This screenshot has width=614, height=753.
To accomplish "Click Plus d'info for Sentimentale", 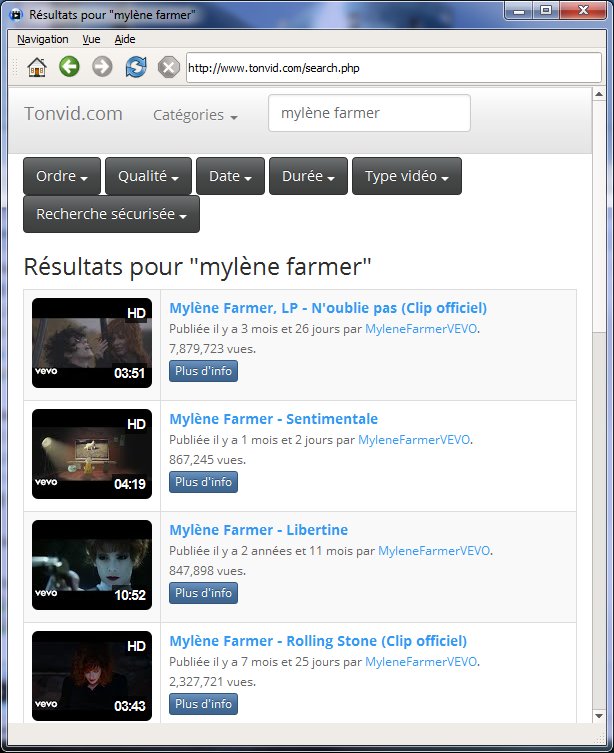I will click(x=204, y=482).
